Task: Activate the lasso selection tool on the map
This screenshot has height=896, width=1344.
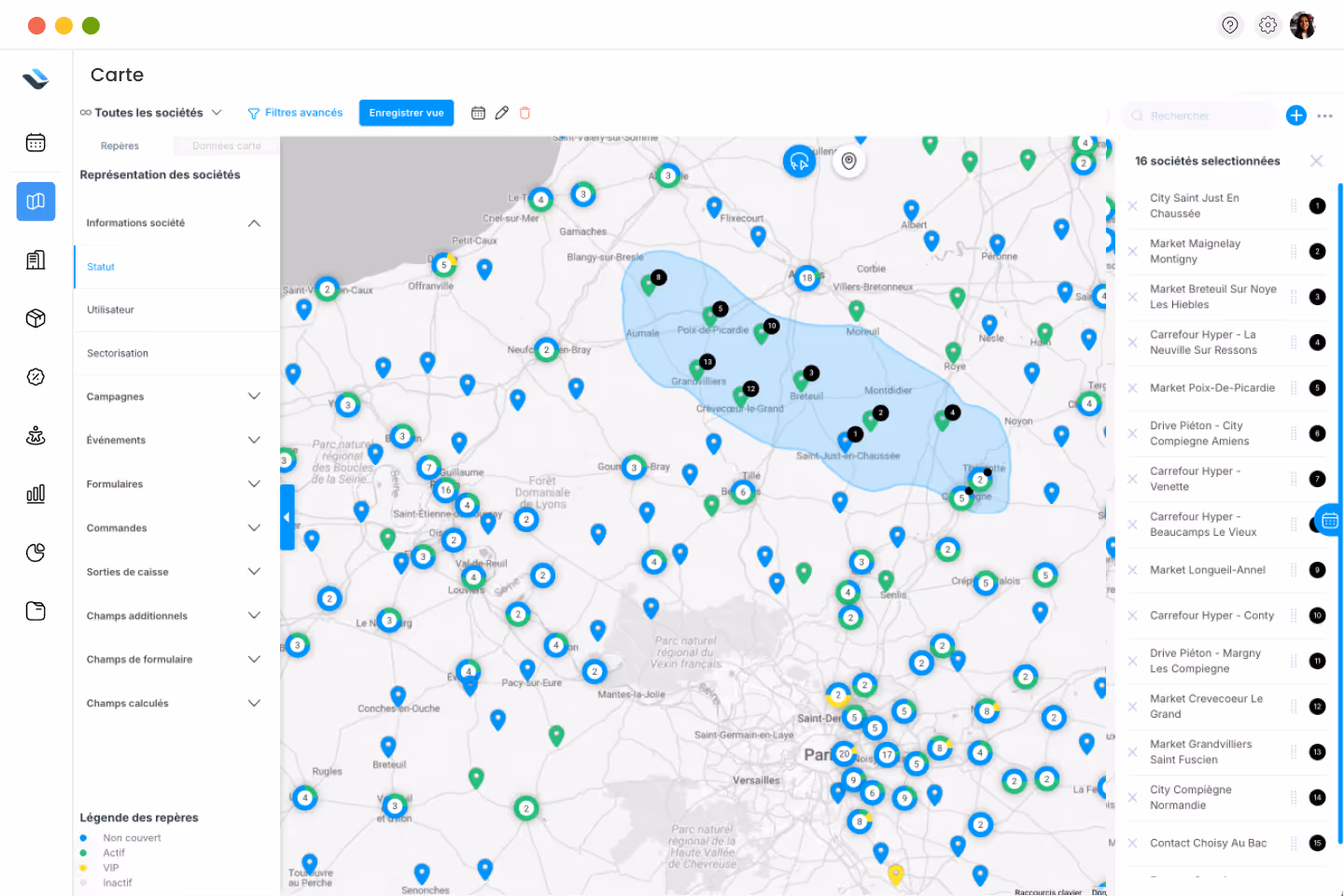Action: coord(799,161)
